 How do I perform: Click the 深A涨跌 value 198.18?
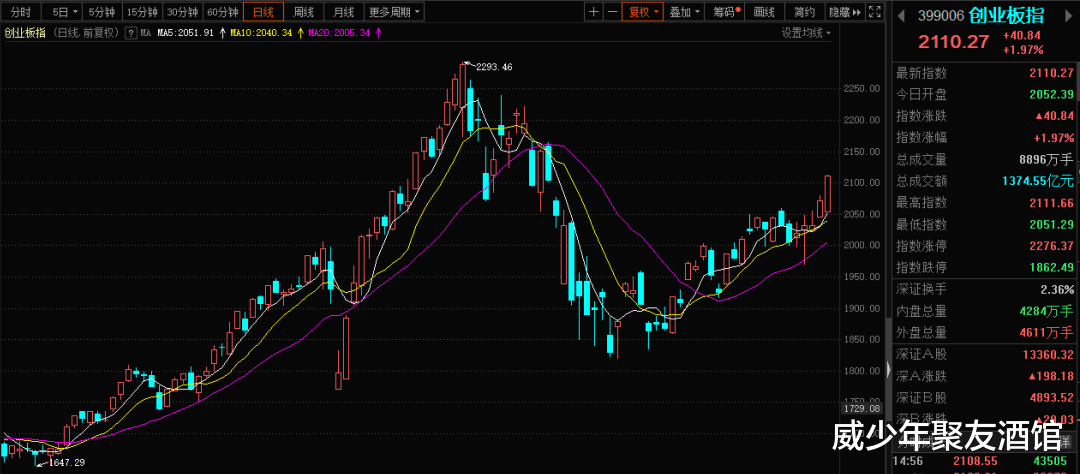coord(1050,376)
